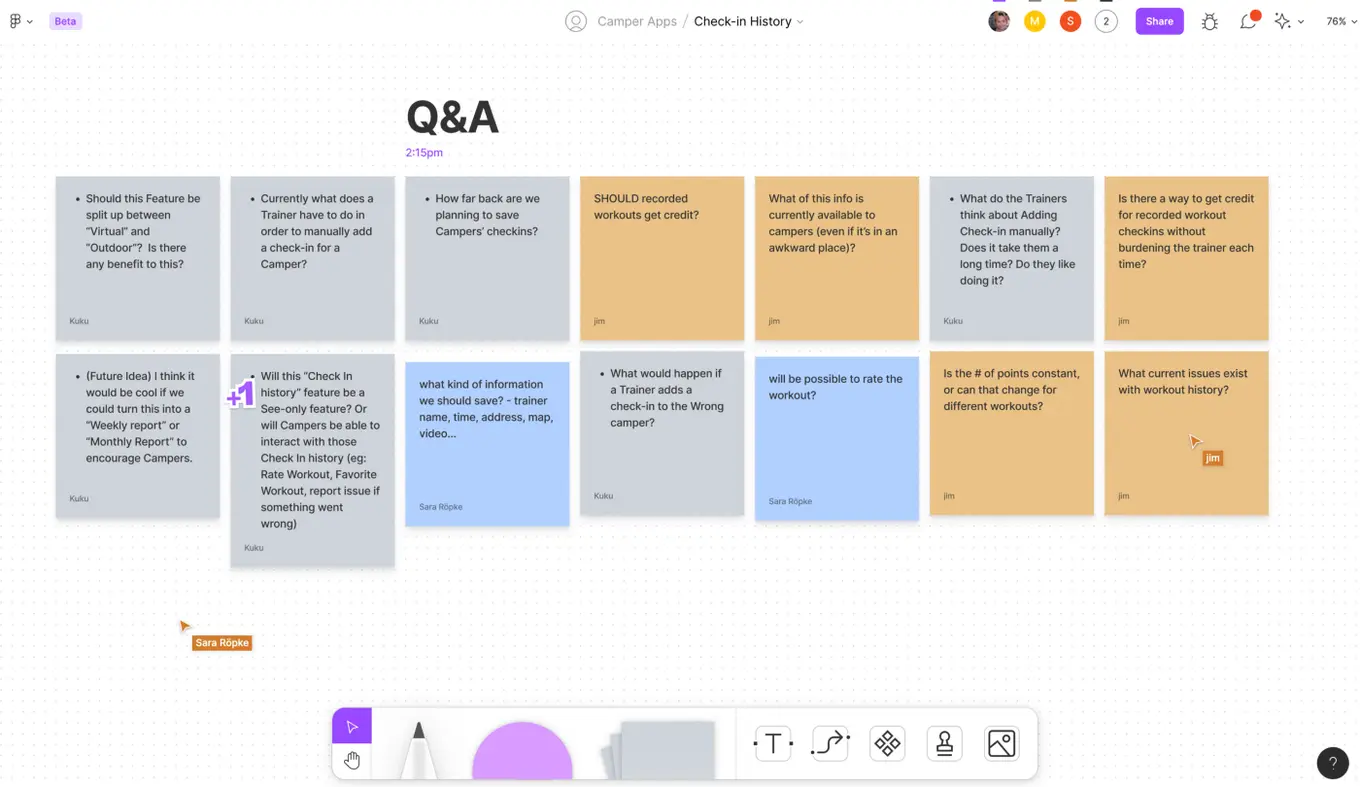Open the stamp and emote tool

pyautogui.click(x=944, y=743)
